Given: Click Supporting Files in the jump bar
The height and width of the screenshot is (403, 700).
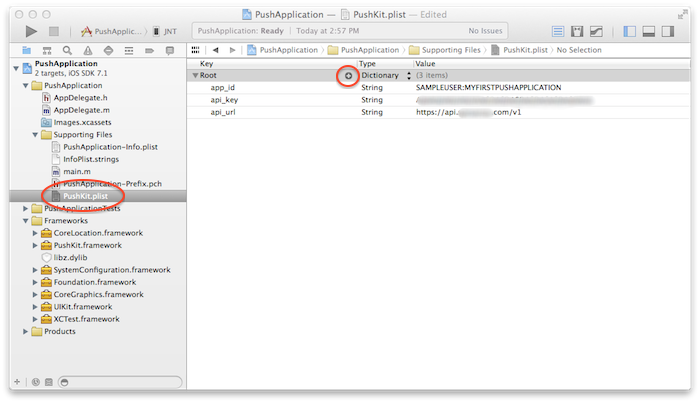Looking at the screenshot, I should (x=445, y=50).
